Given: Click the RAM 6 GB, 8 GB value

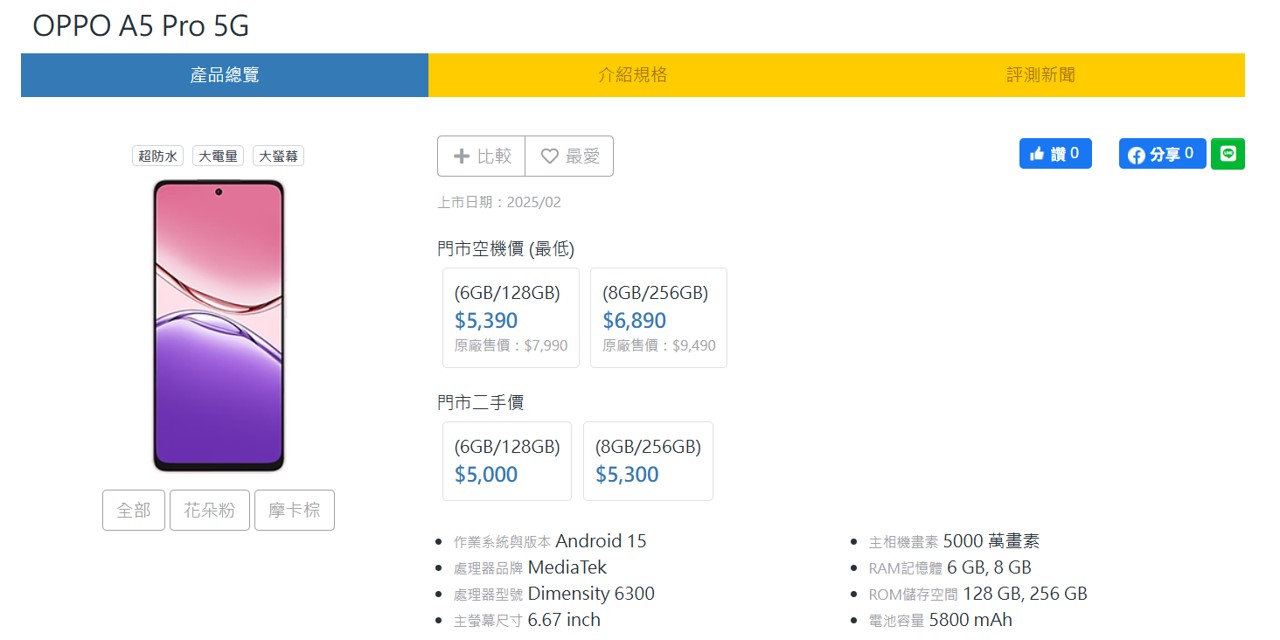Looking at the screenshot, I should click(989, 567).
